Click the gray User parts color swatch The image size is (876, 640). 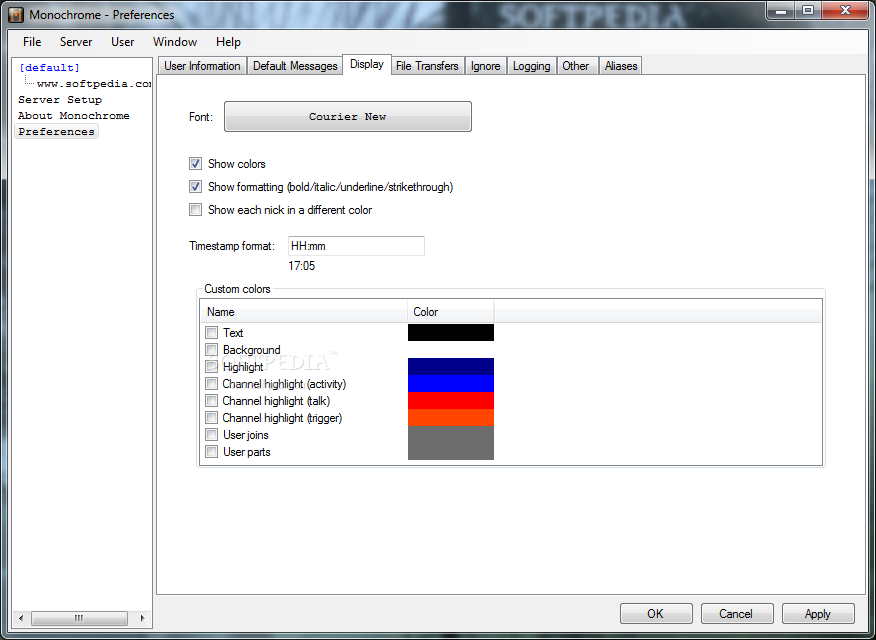click(x=451, y=451)
